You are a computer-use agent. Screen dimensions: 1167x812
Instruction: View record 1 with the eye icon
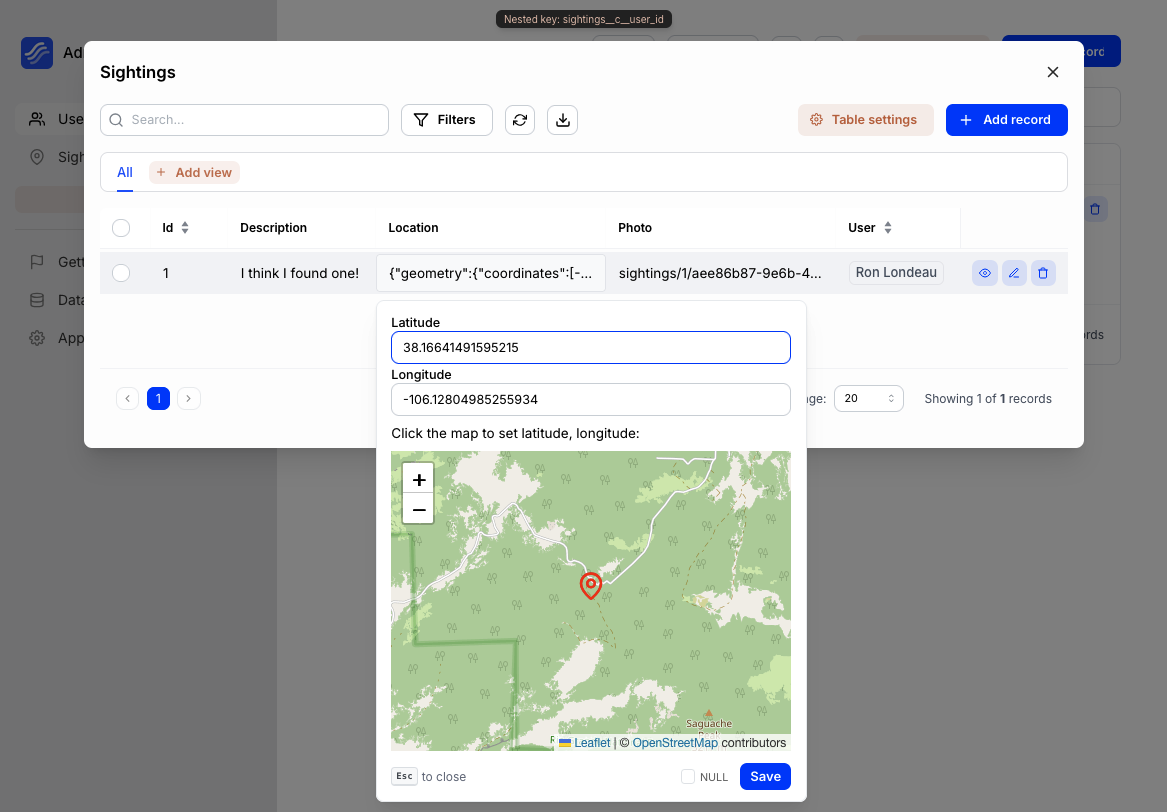984,272
